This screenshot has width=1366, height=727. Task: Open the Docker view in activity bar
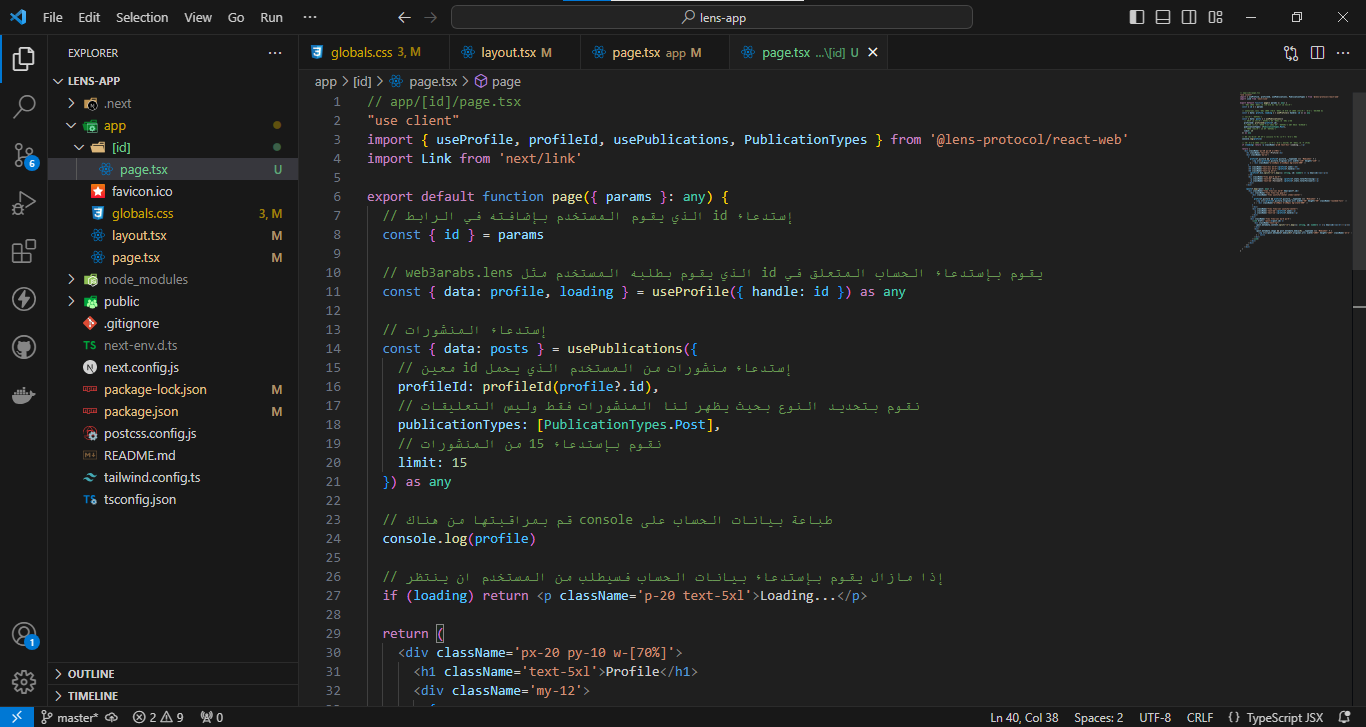coord(24,395)
